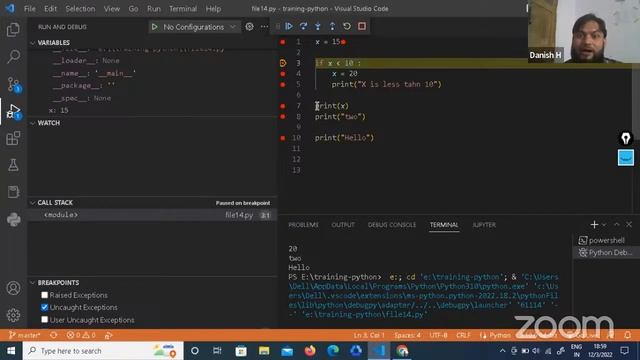Image resolution: width=640 pixels, height=360 pixels.
Task: Toggle User Uncaught Exceptions checkbox
Action: point(44,320)
